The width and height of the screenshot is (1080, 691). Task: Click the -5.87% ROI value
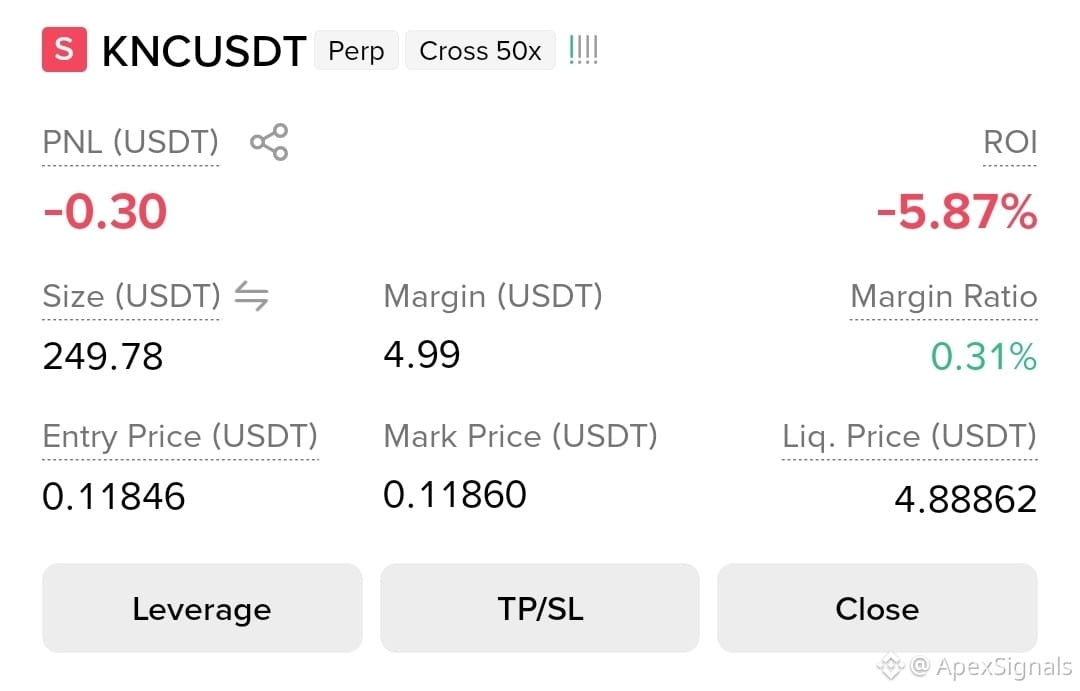(957, 212)
